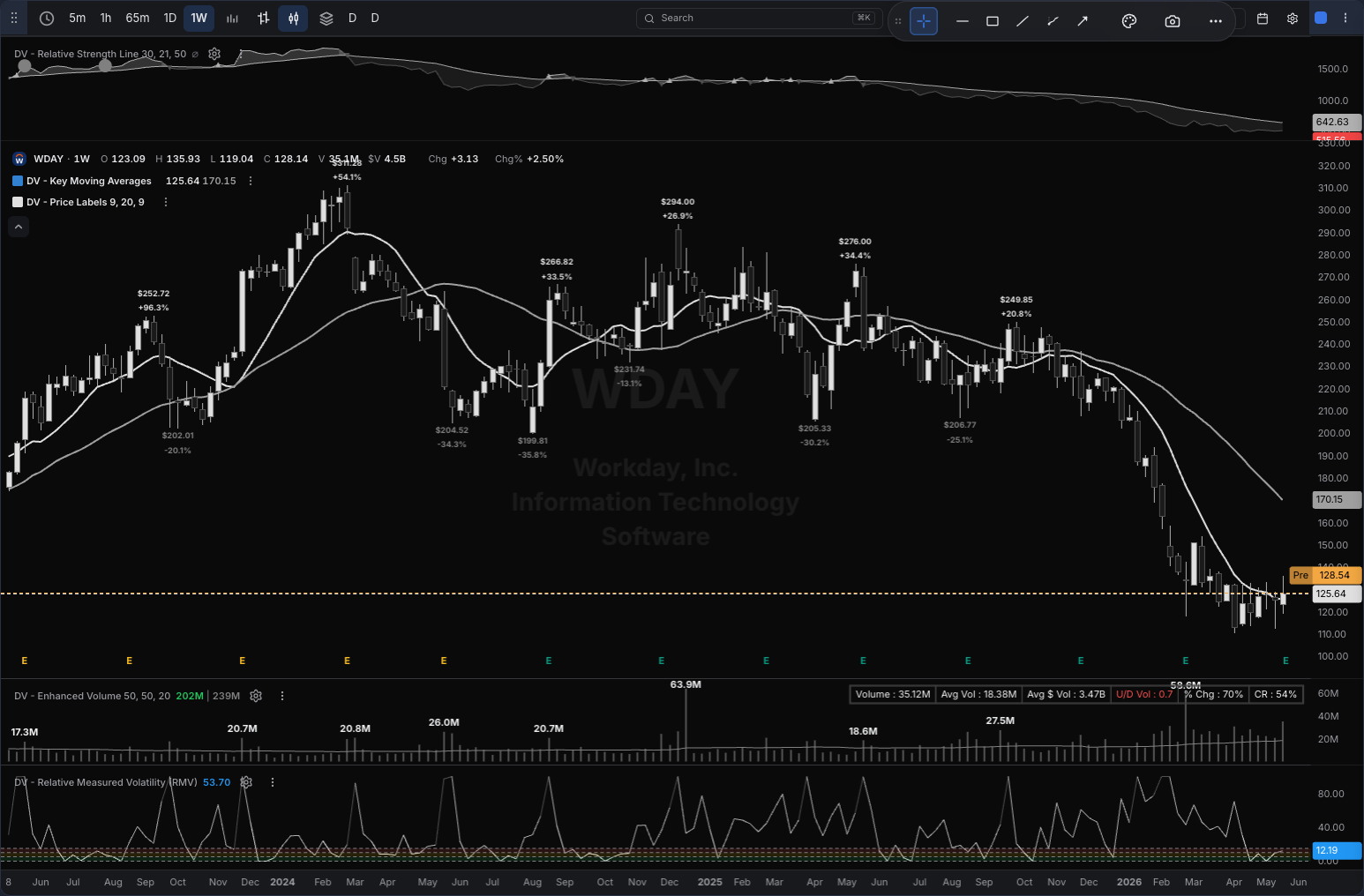Click the 642.63 relative strength value label
The height and width of the screenshot is (896, 1364).
tap(1338, 122)
